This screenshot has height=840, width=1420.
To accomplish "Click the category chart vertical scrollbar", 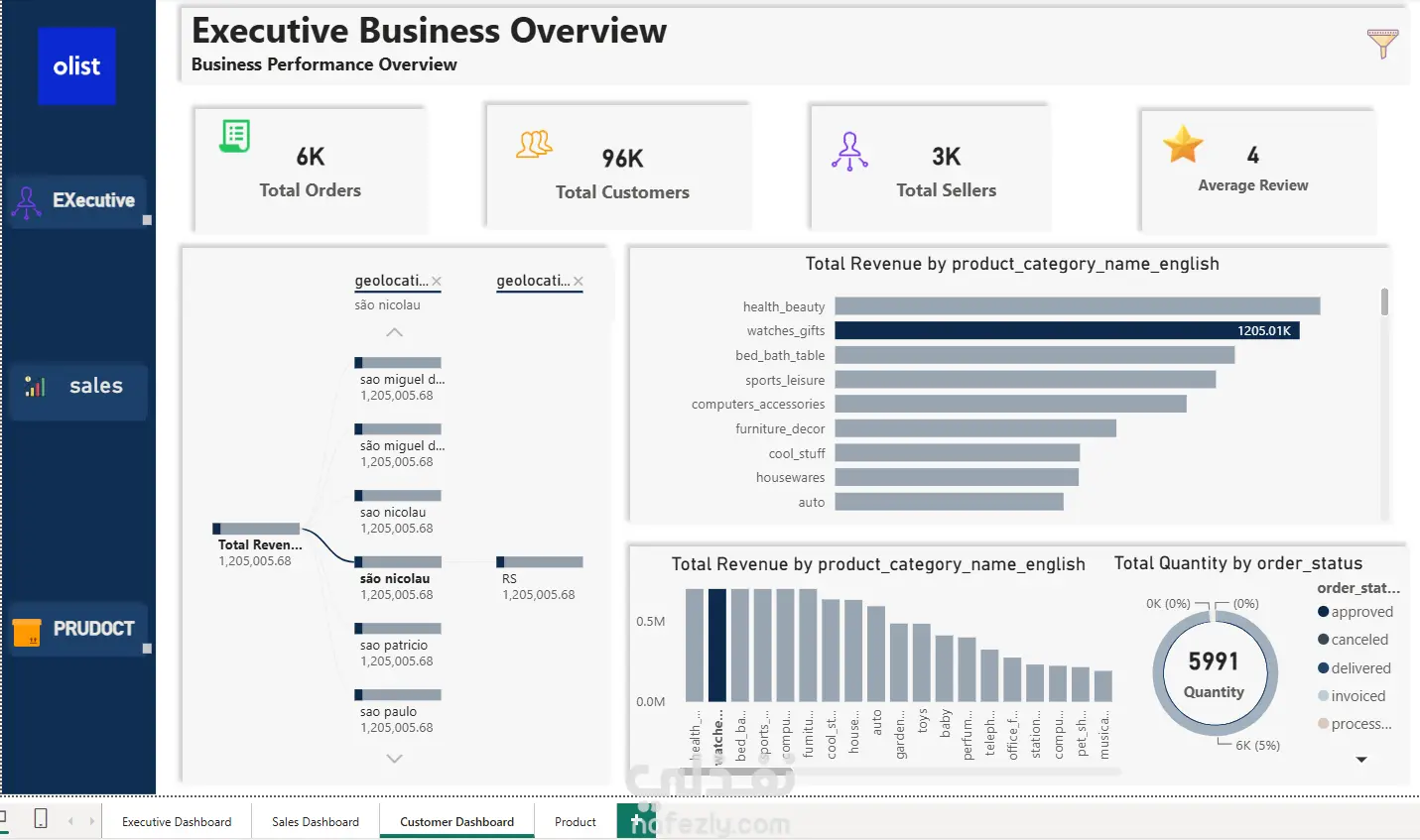I will [x=1384, y=301].
